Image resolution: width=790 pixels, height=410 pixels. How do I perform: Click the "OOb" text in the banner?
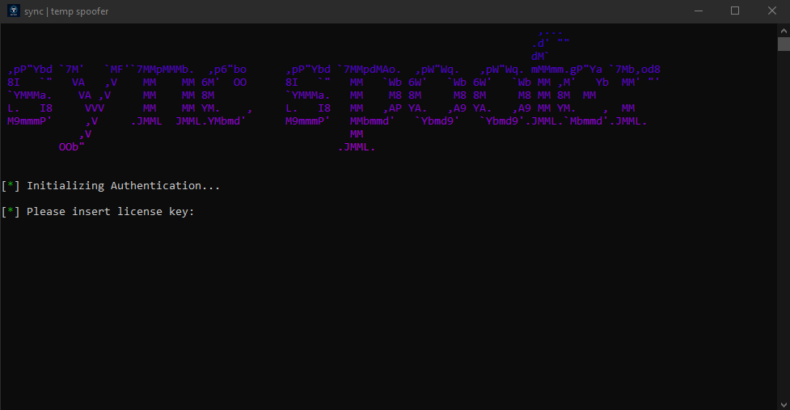[x=71, y=147]
